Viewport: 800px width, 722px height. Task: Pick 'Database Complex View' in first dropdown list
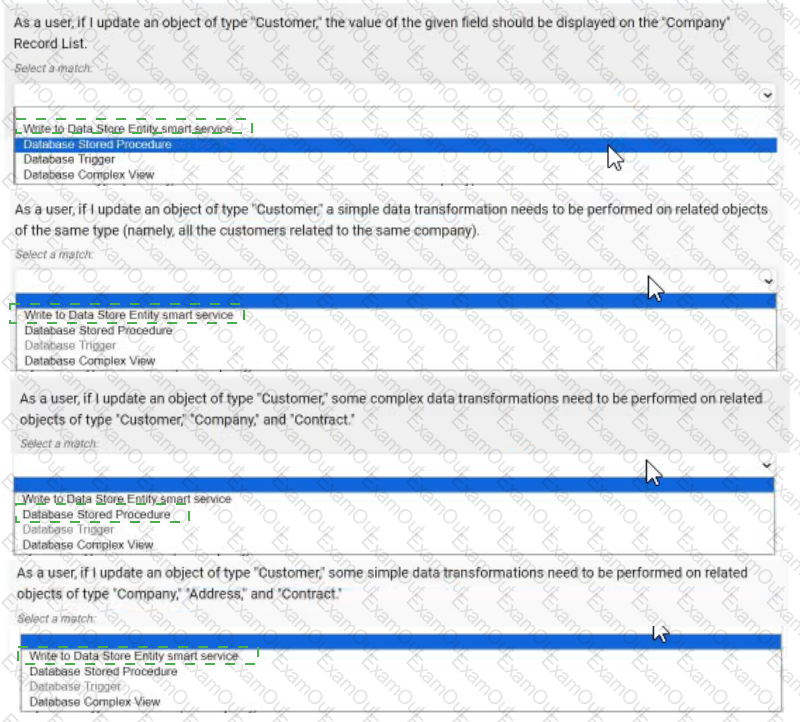(x=88, y=175)
